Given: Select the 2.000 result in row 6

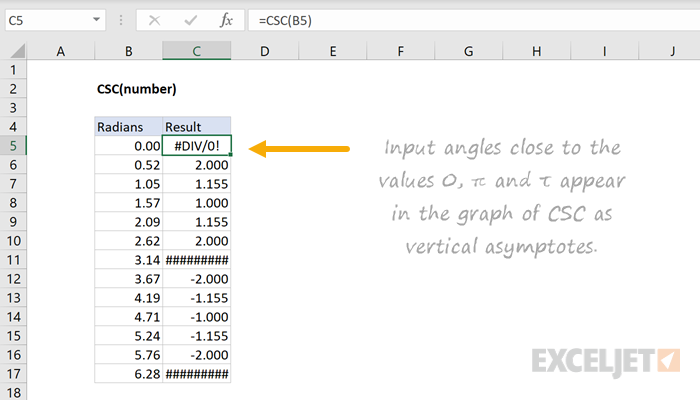Looking at the screenshot, I should [x=196, y=165].
